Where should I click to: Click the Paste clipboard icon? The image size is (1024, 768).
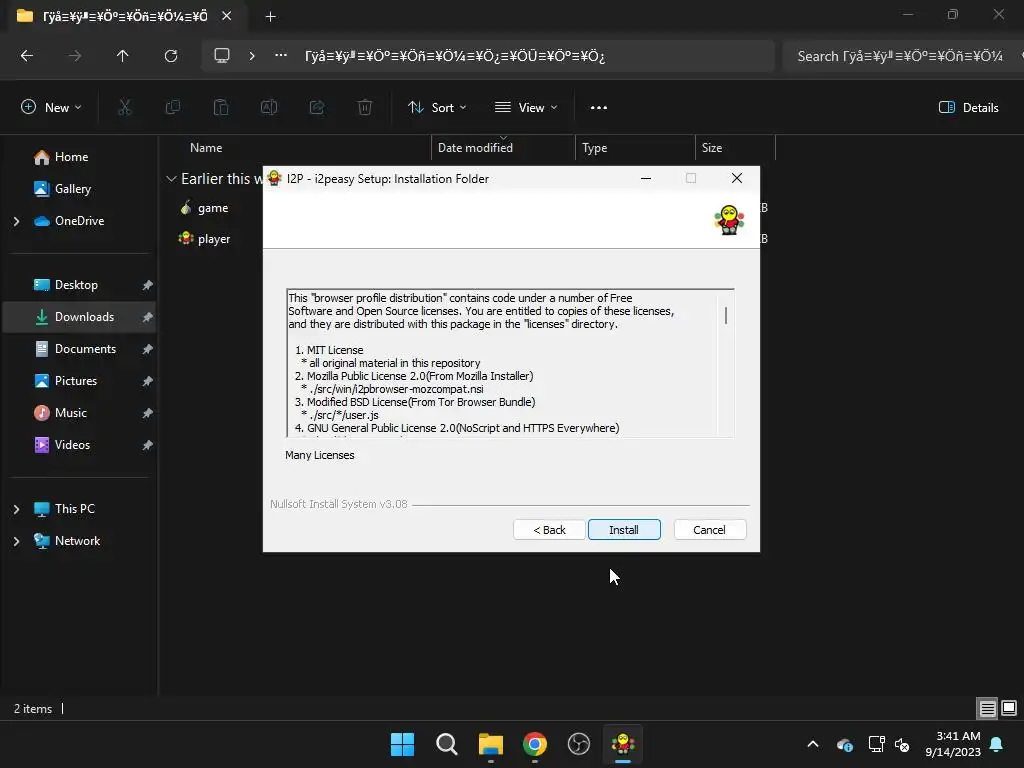point(221,108)
